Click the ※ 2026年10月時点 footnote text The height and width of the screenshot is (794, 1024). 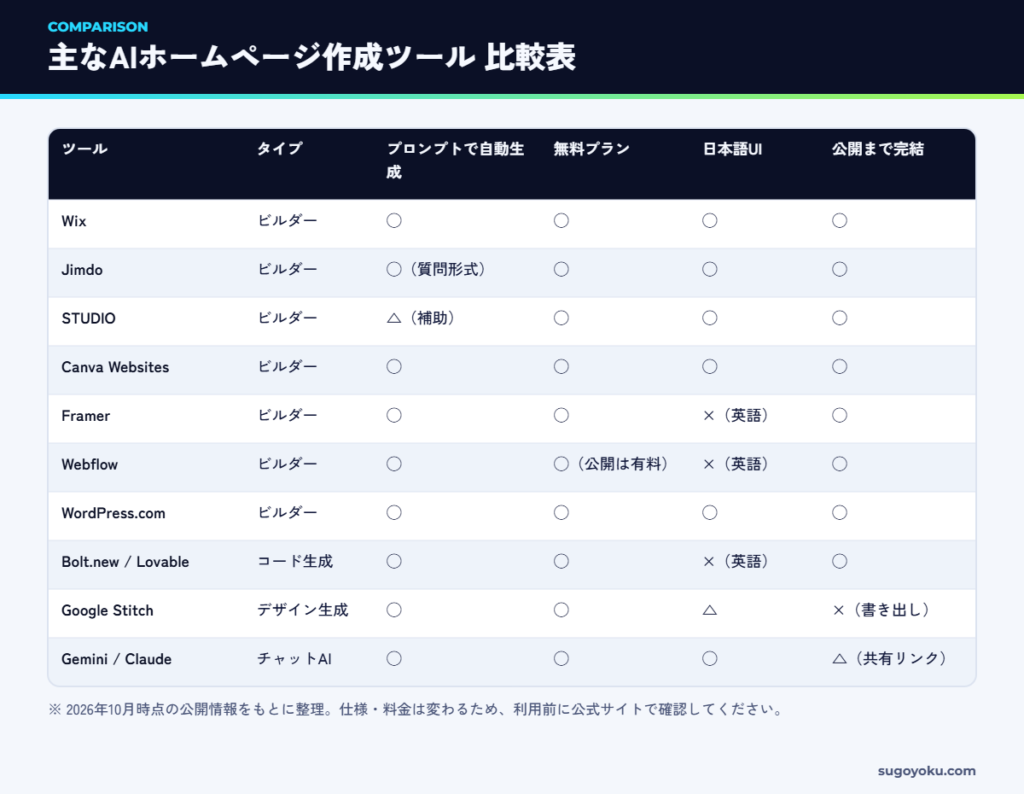[x=417, y=709]
